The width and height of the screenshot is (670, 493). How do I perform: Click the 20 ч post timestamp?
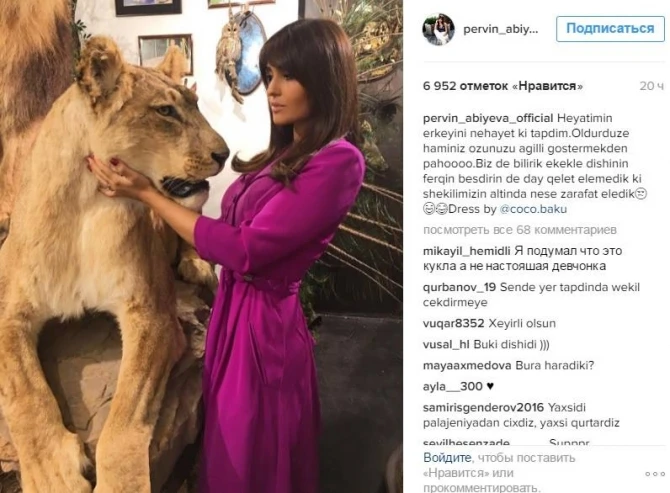click(x=652, y=86)
